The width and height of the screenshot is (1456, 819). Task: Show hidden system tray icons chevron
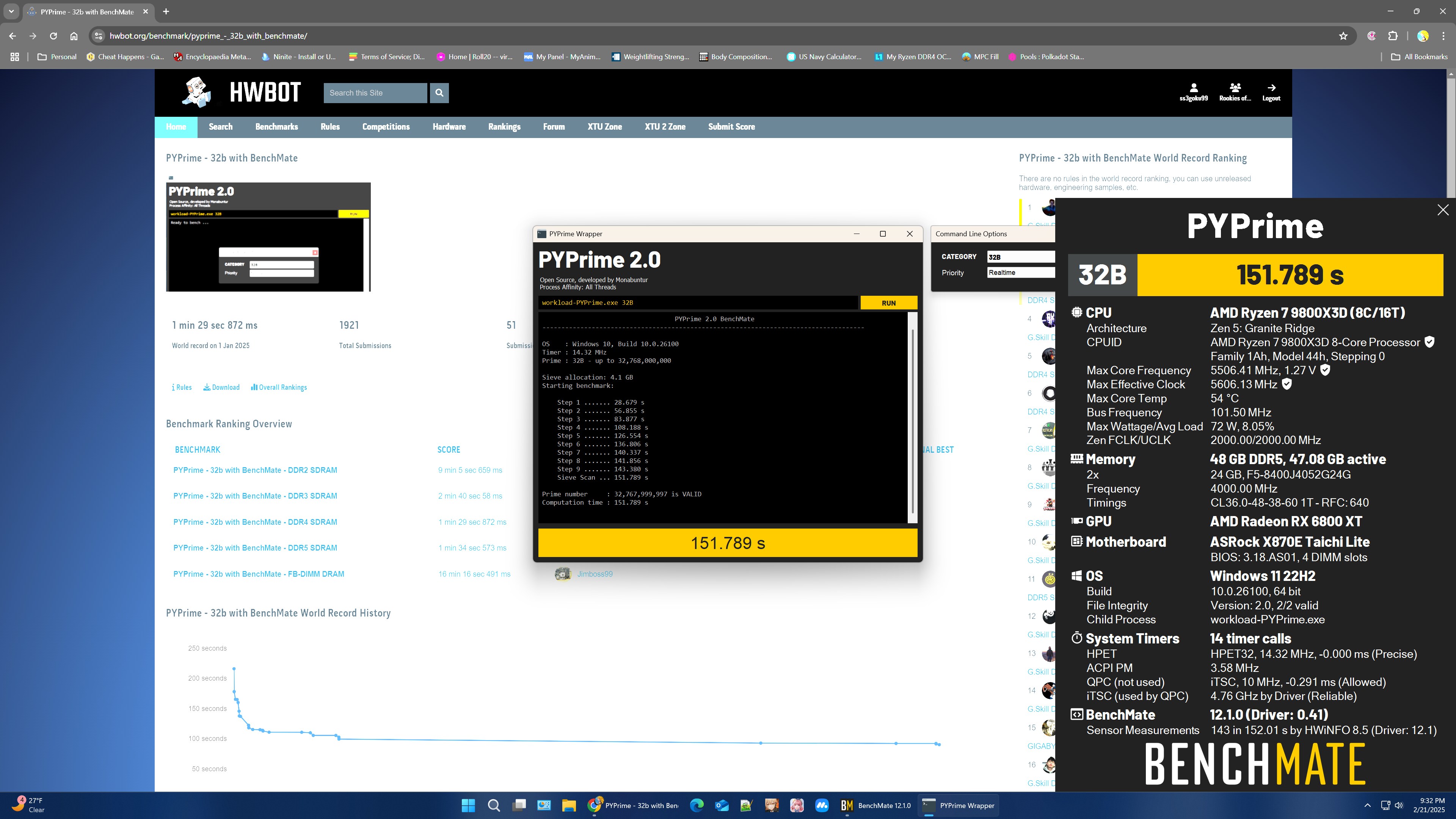pyautogui.click(x=1367, y=805)
